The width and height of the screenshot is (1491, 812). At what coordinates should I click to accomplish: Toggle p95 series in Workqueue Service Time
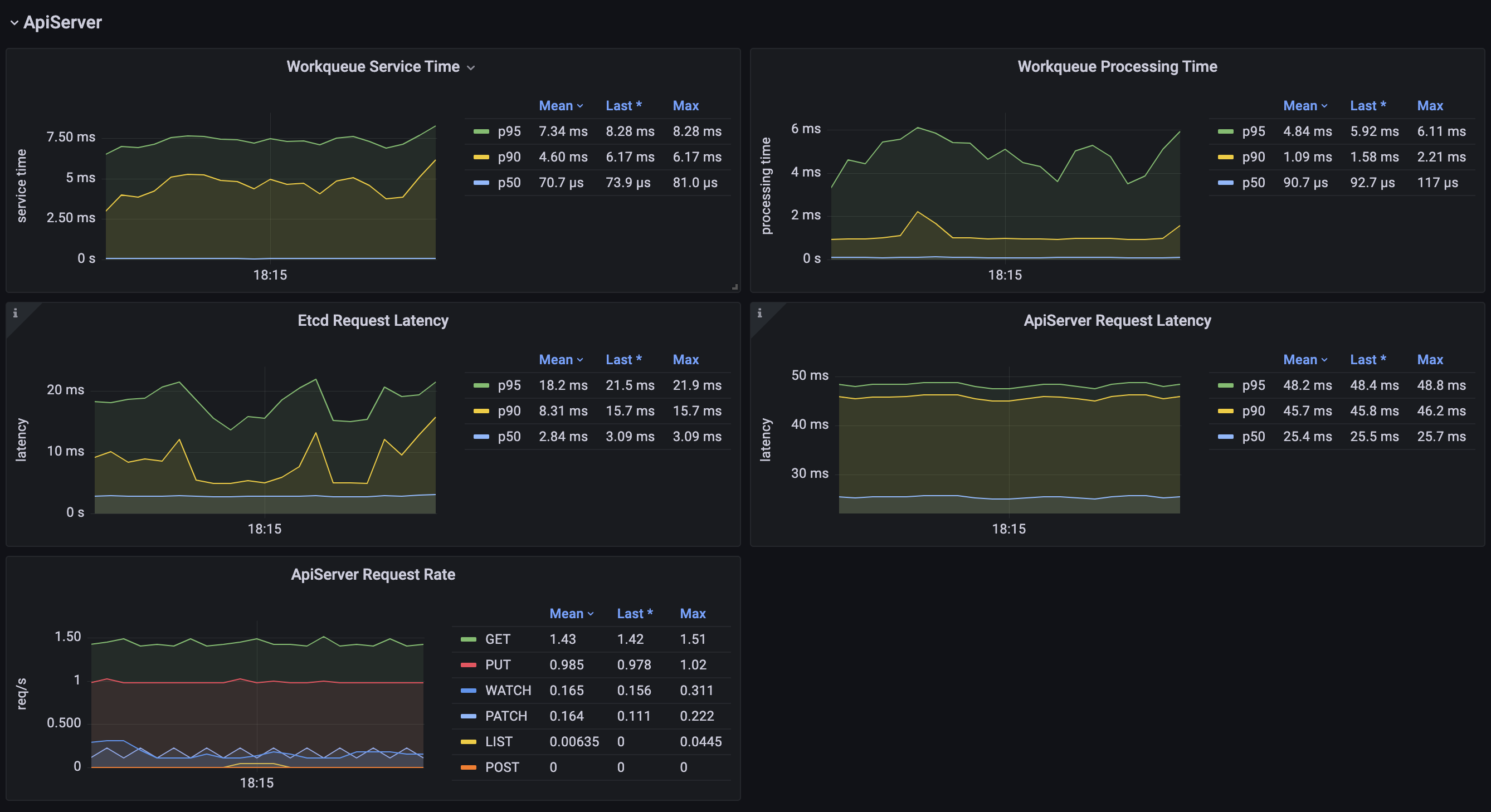click(509, 131)
